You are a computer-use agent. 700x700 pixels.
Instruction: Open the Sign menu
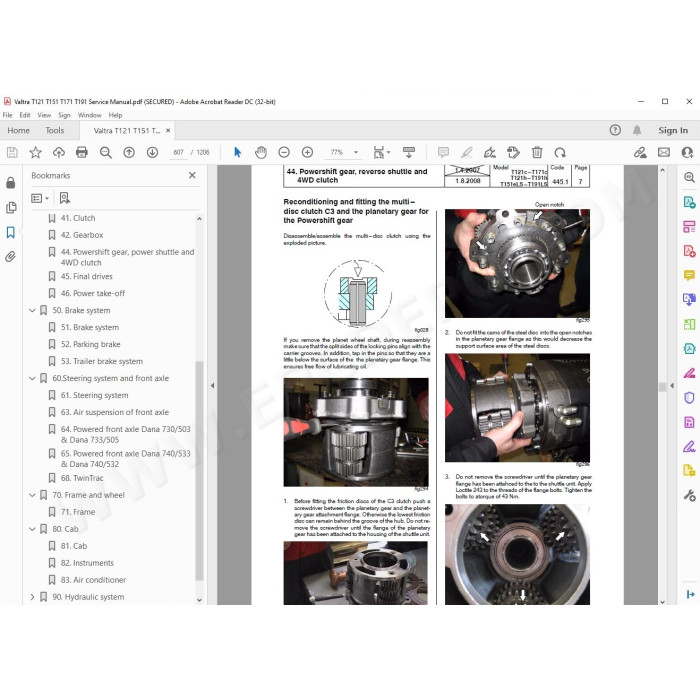click(64, 115)
